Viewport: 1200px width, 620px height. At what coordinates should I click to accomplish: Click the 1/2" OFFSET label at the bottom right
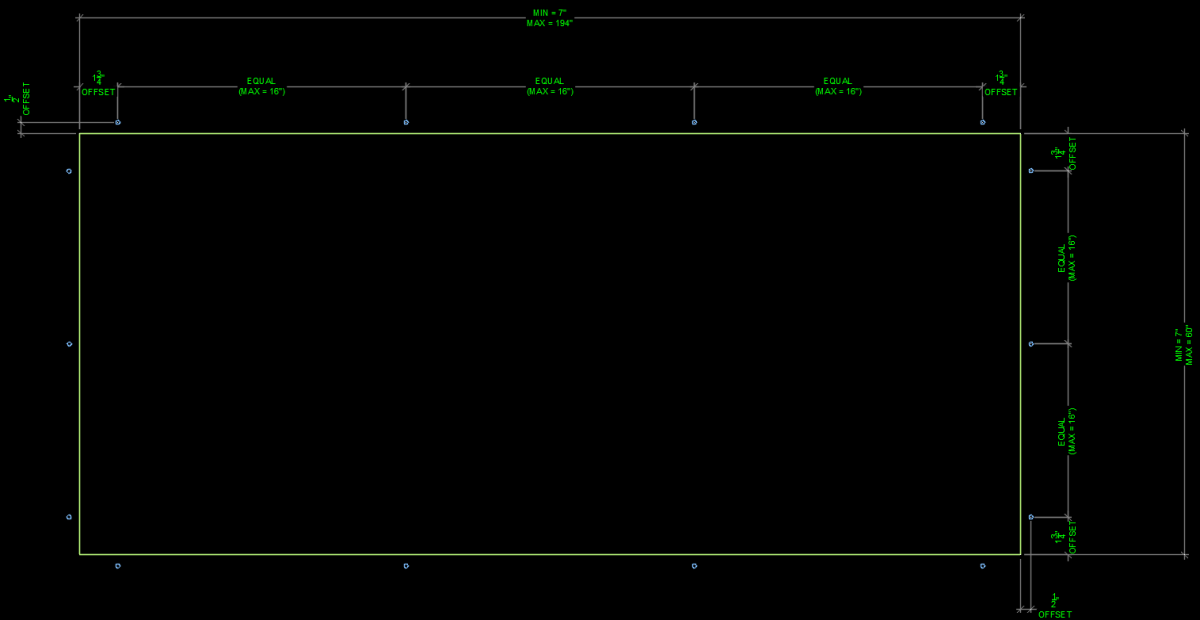tap(1054, 606)
